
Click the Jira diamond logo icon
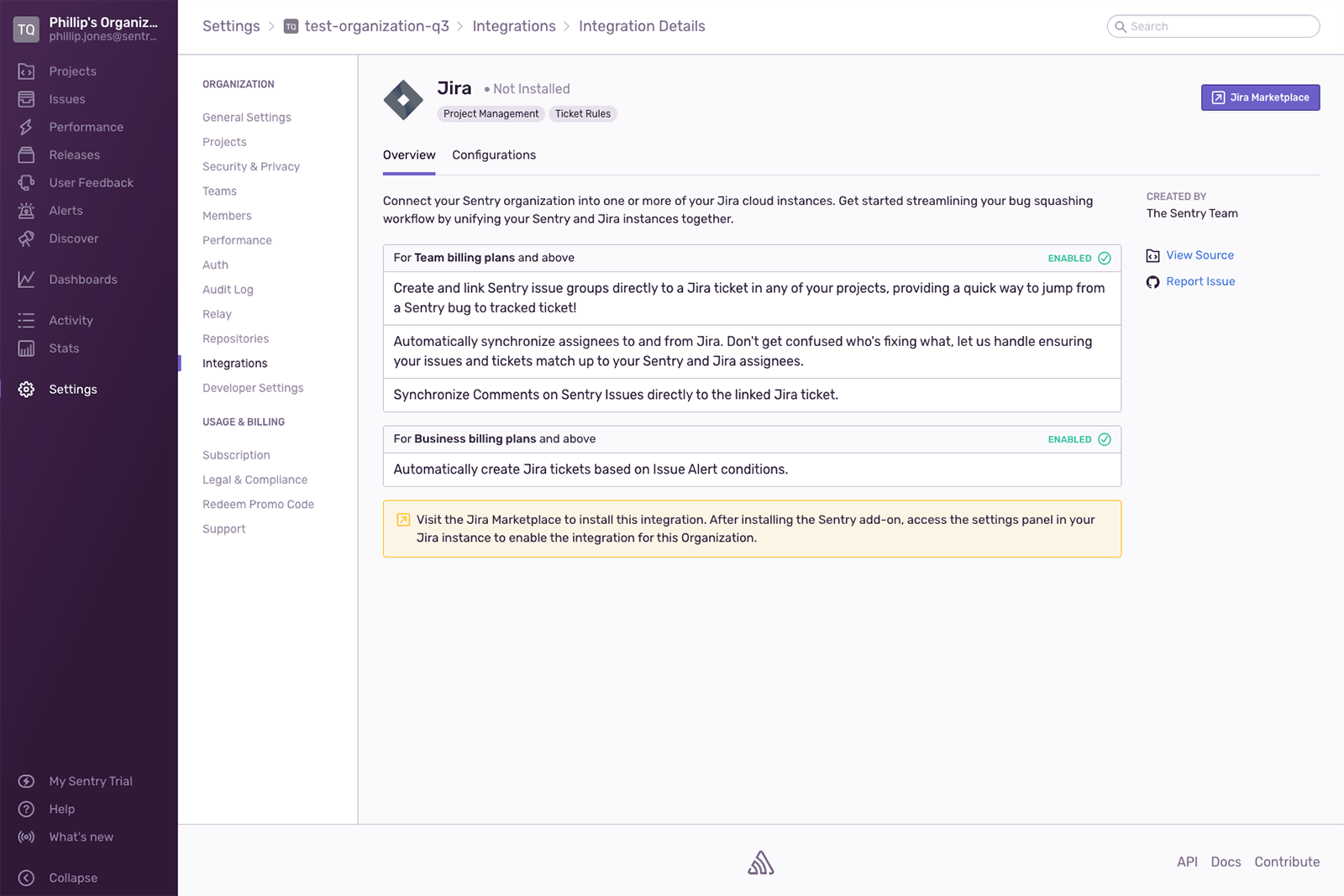coord(403,99)
